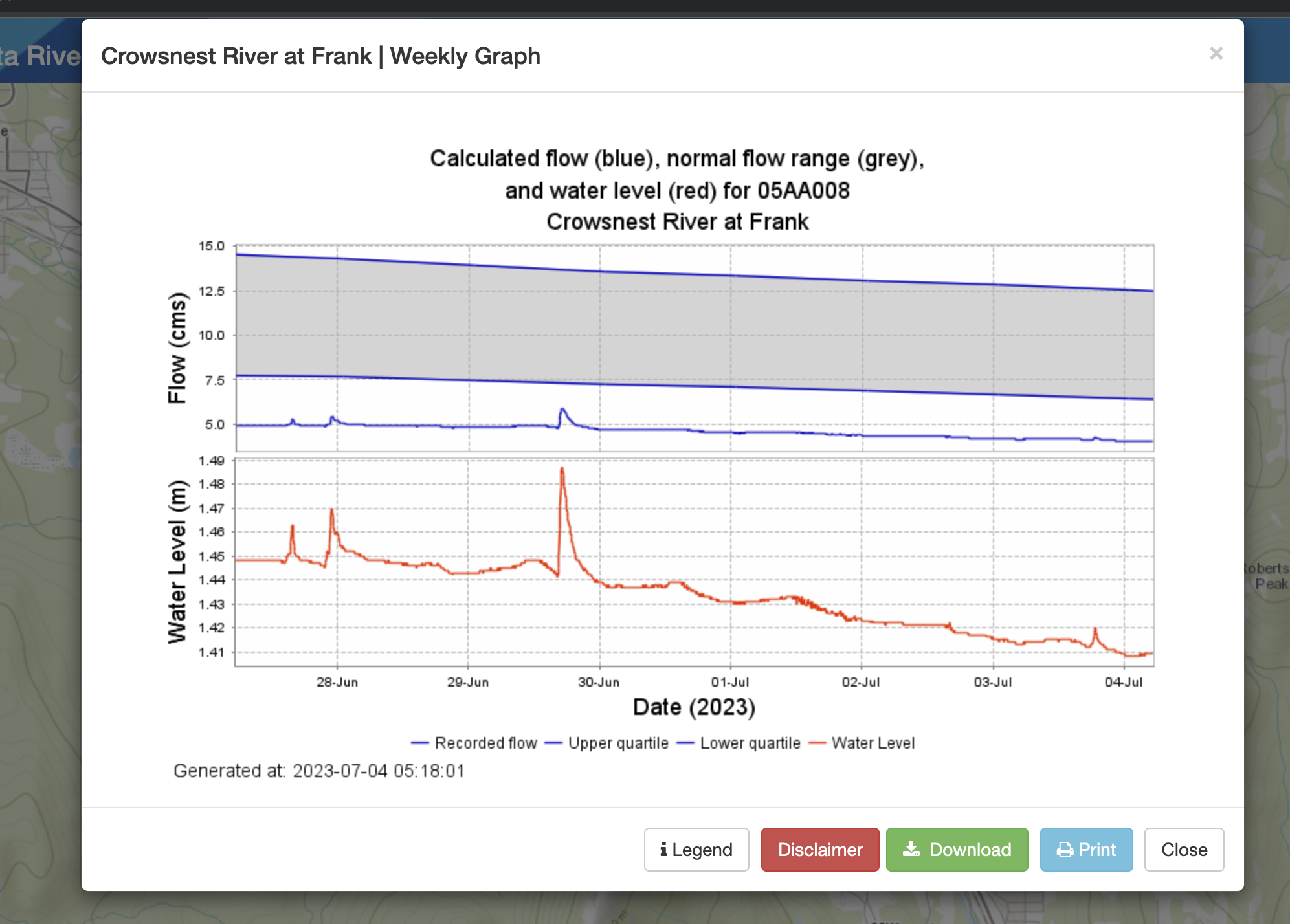Click the Date (2023) axis title
This screenshot has width=1290, height=924.
coord(694,707)
